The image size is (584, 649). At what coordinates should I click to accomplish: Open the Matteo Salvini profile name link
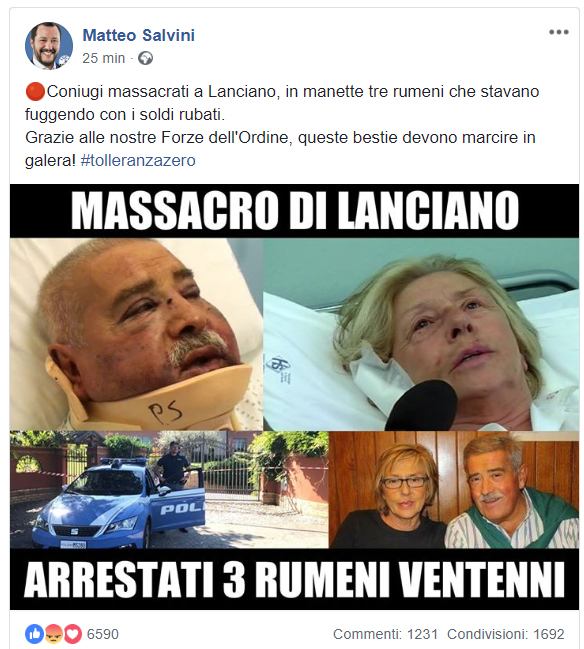[139, 36]
